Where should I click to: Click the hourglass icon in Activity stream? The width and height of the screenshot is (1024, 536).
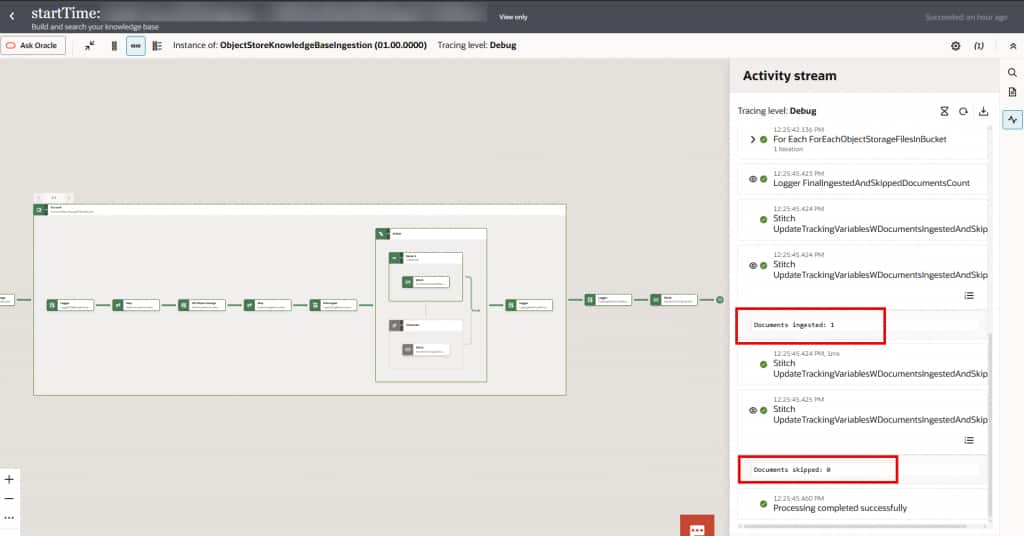click(944, 112)
